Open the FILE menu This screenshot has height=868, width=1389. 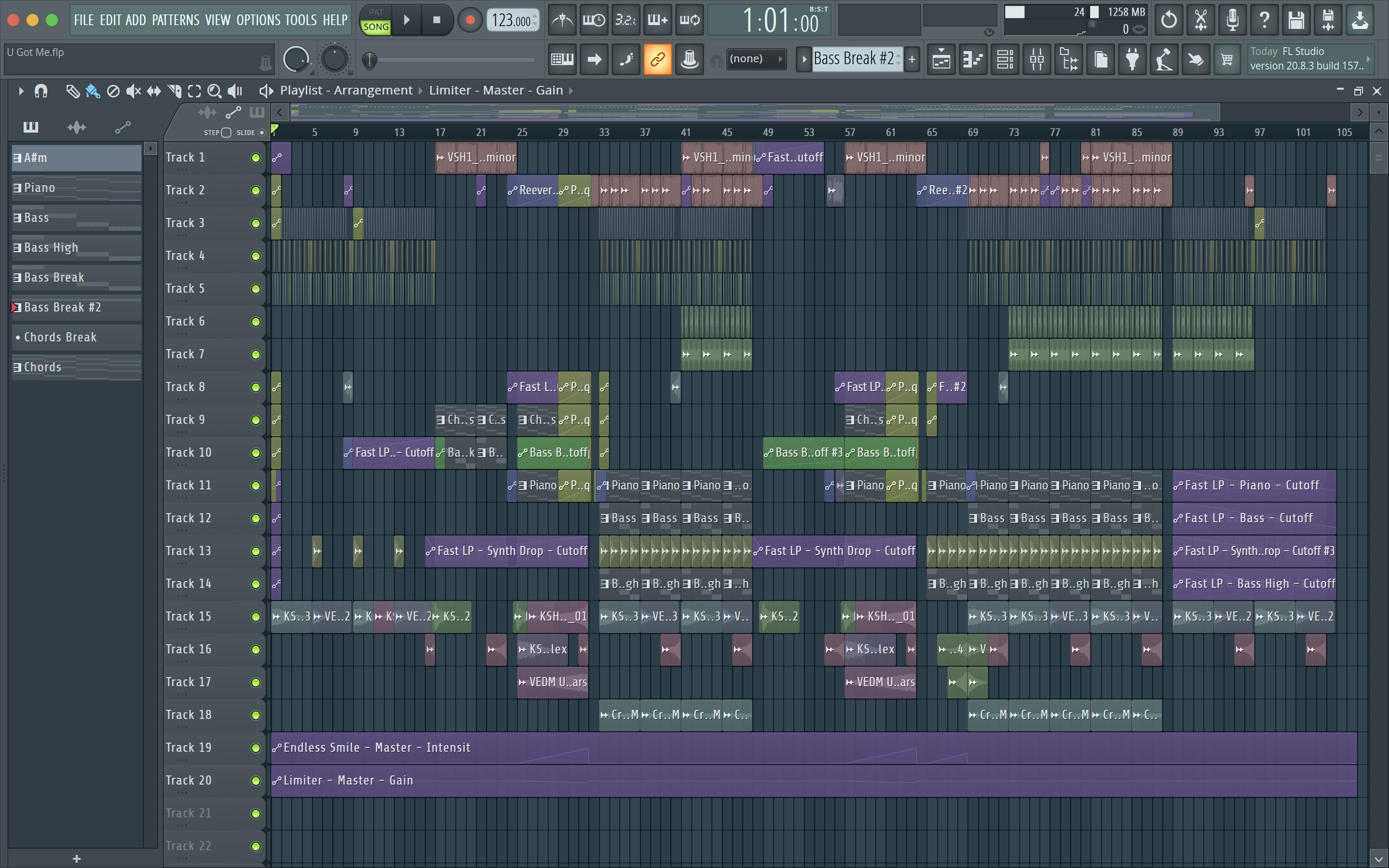click(x=84, y=20)
